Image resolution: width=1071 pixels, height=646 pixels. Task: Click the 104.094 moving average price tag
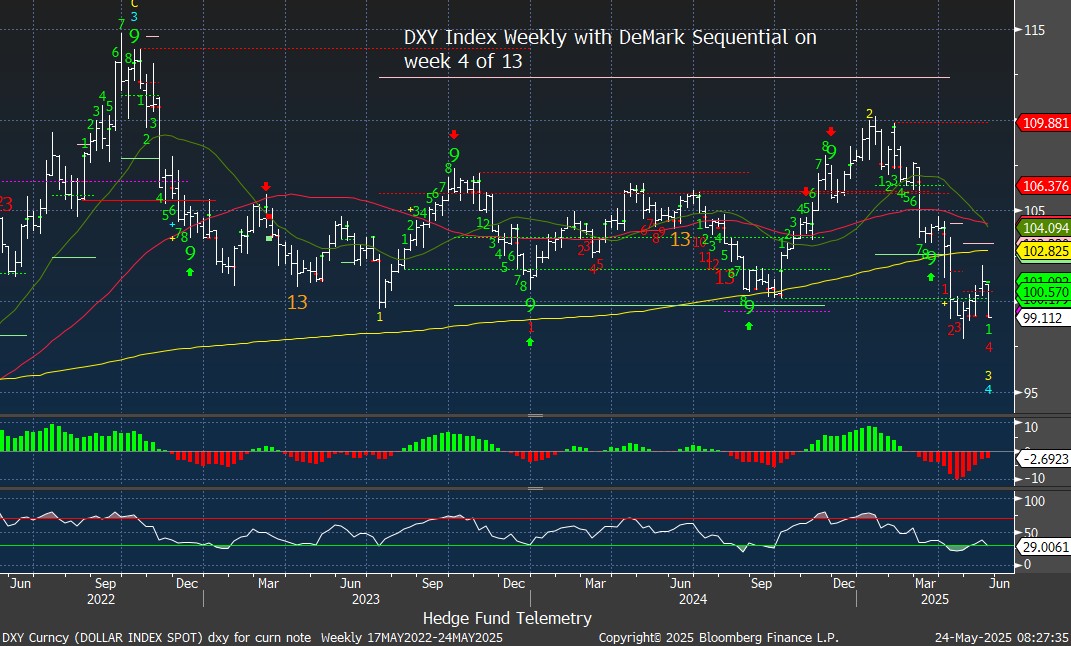[x=1044, y=229]
